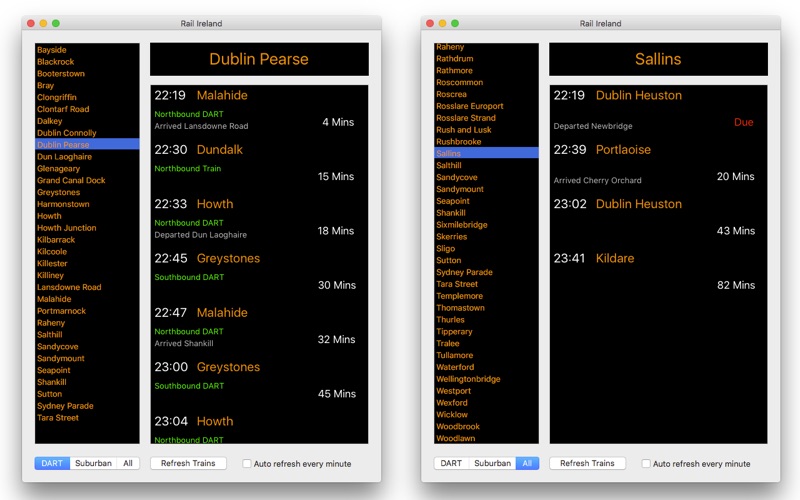Select Suburban segment in left window

pyautogui.click(x=93, y=463)
